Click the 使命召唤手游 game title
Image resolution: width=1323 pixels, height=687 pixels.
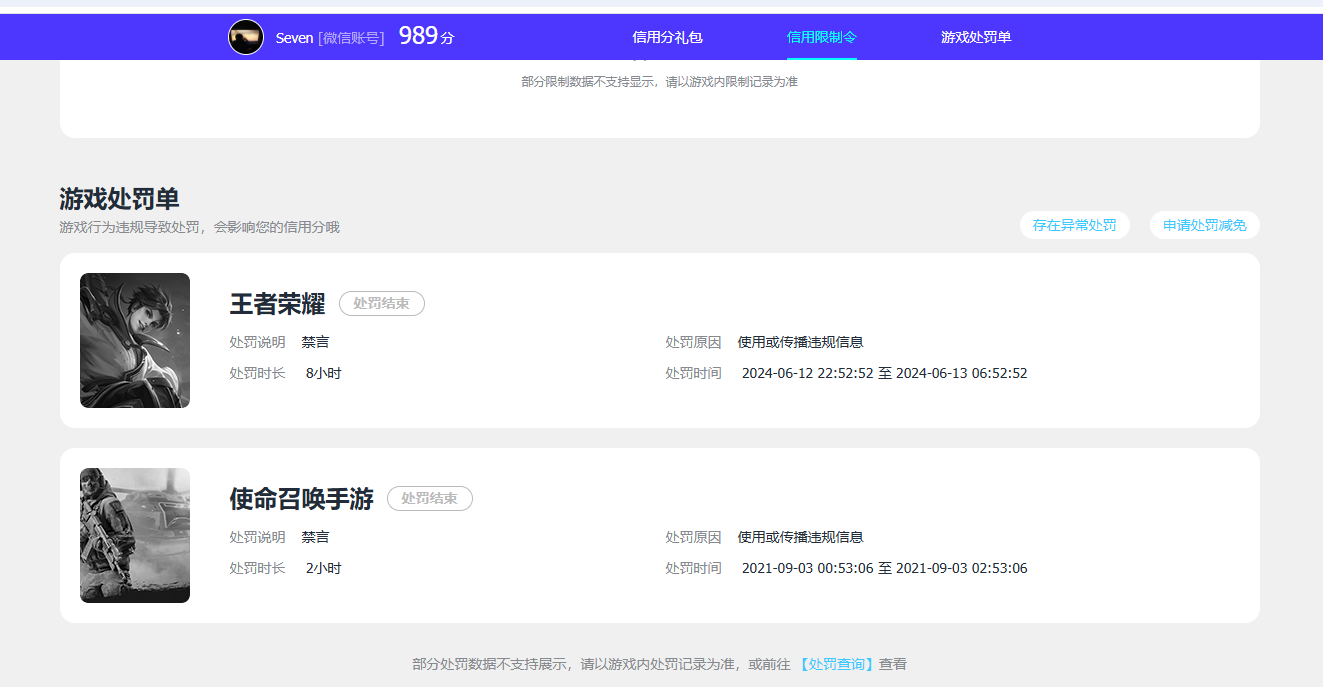click(x=301, y=498)
